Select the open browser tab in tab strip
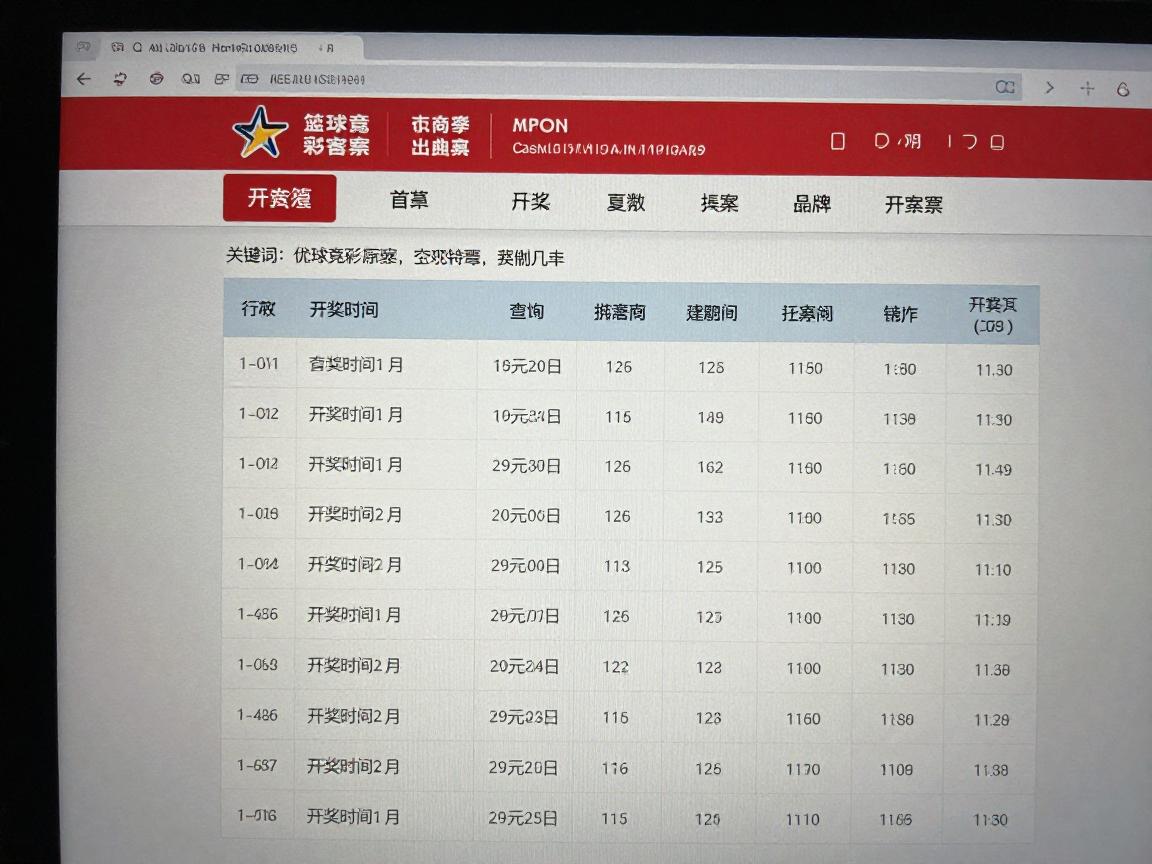 coord(220,47)
